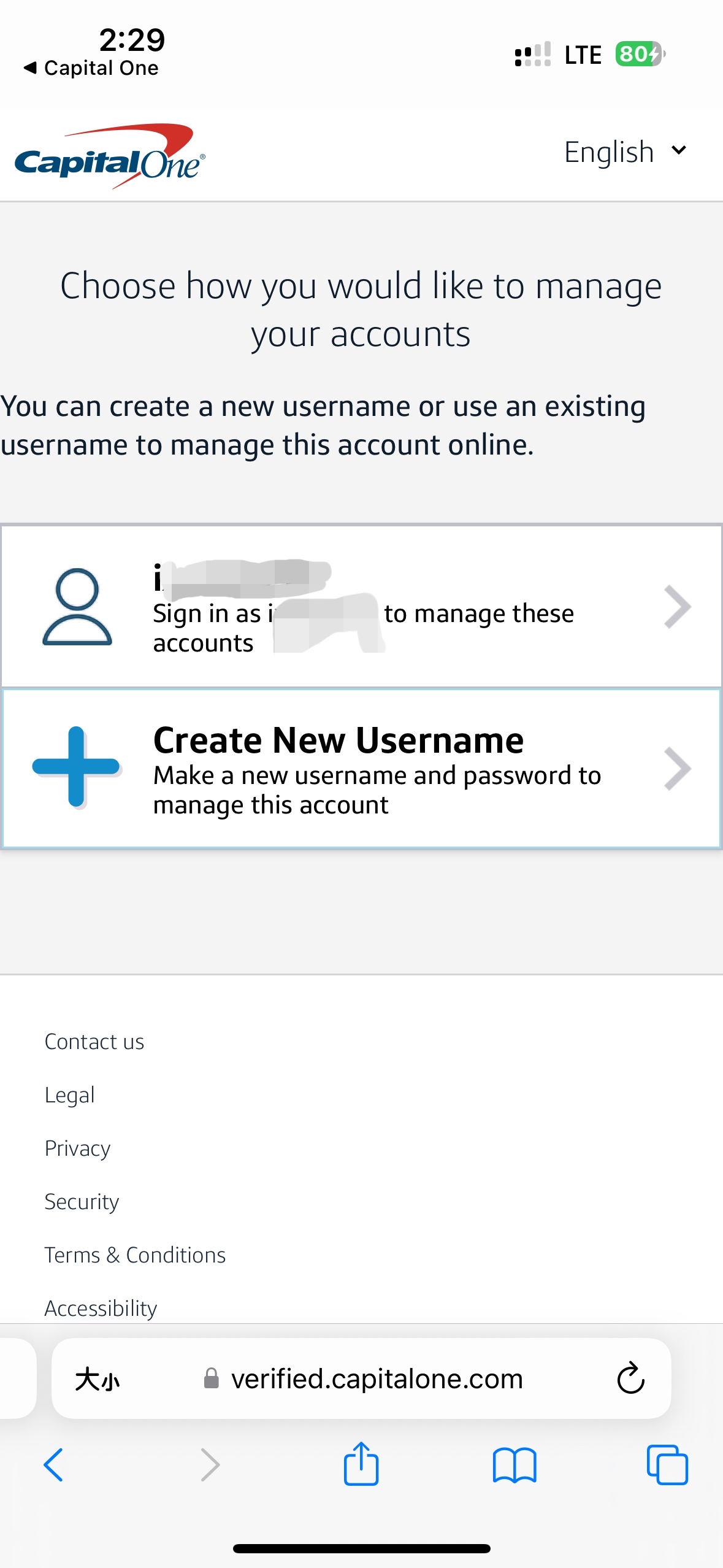Show Safari tabs overview
Screen dimensions: 723x1568
[667, 1464]
